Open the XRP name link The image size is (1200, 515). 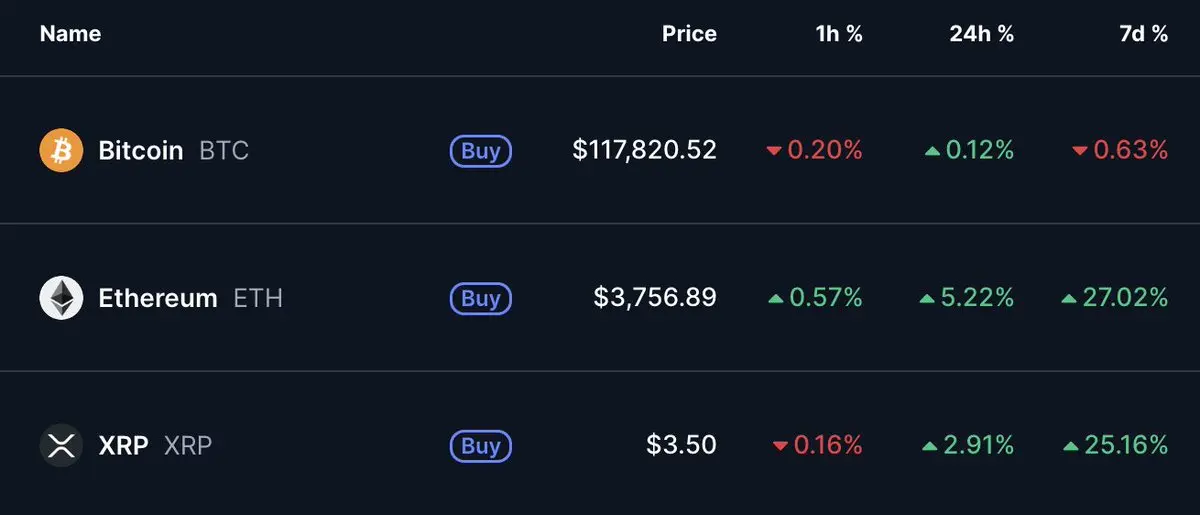coord(155,445)
